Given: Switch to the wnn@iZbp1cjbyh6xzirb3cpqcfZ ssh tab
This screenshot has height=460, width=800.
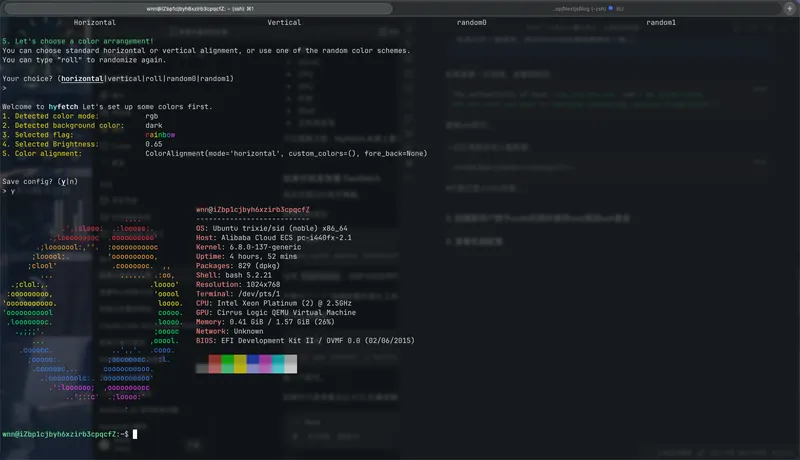Looking at the screenshot, I should click(x=198, y=9).
